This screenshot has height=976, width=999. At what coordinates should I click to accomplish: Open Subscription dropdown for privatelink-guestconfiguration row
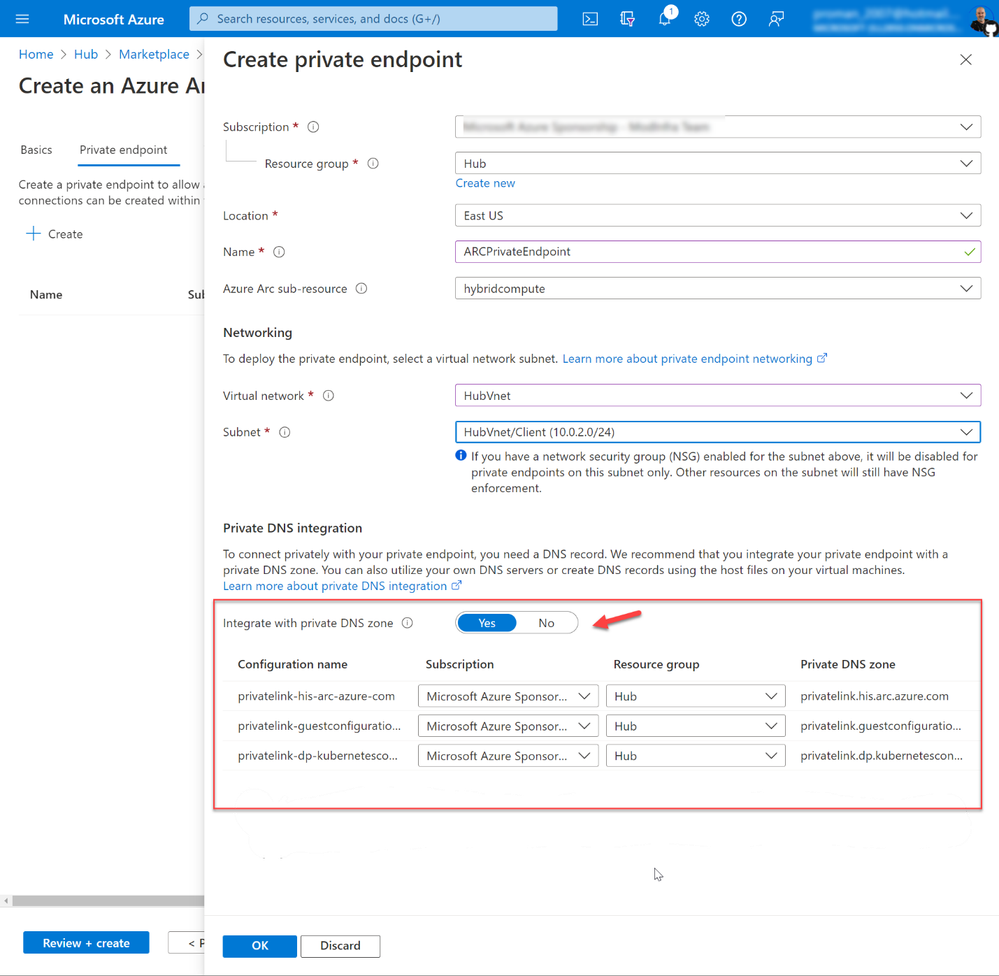(508, 726)
